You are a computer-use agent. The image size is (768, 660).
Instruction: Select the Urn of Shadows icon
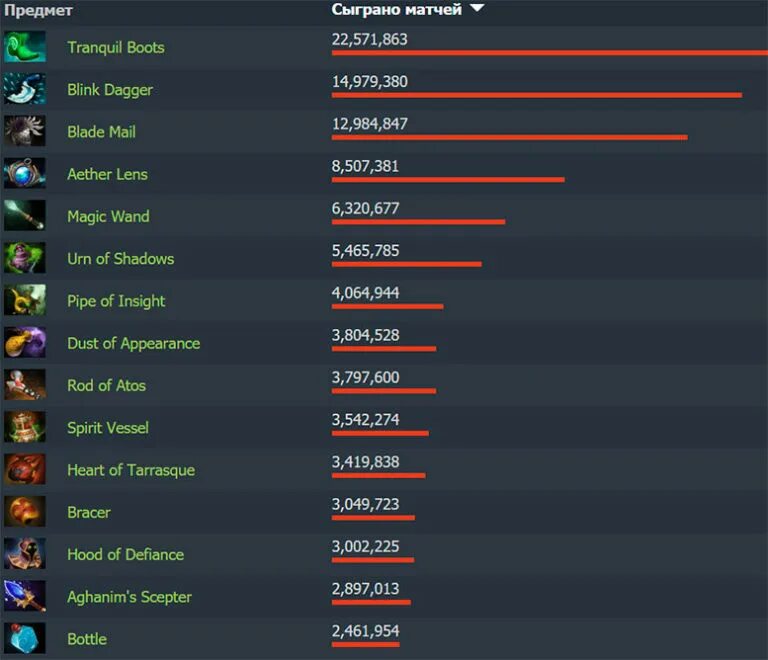(x=25, y=258)
